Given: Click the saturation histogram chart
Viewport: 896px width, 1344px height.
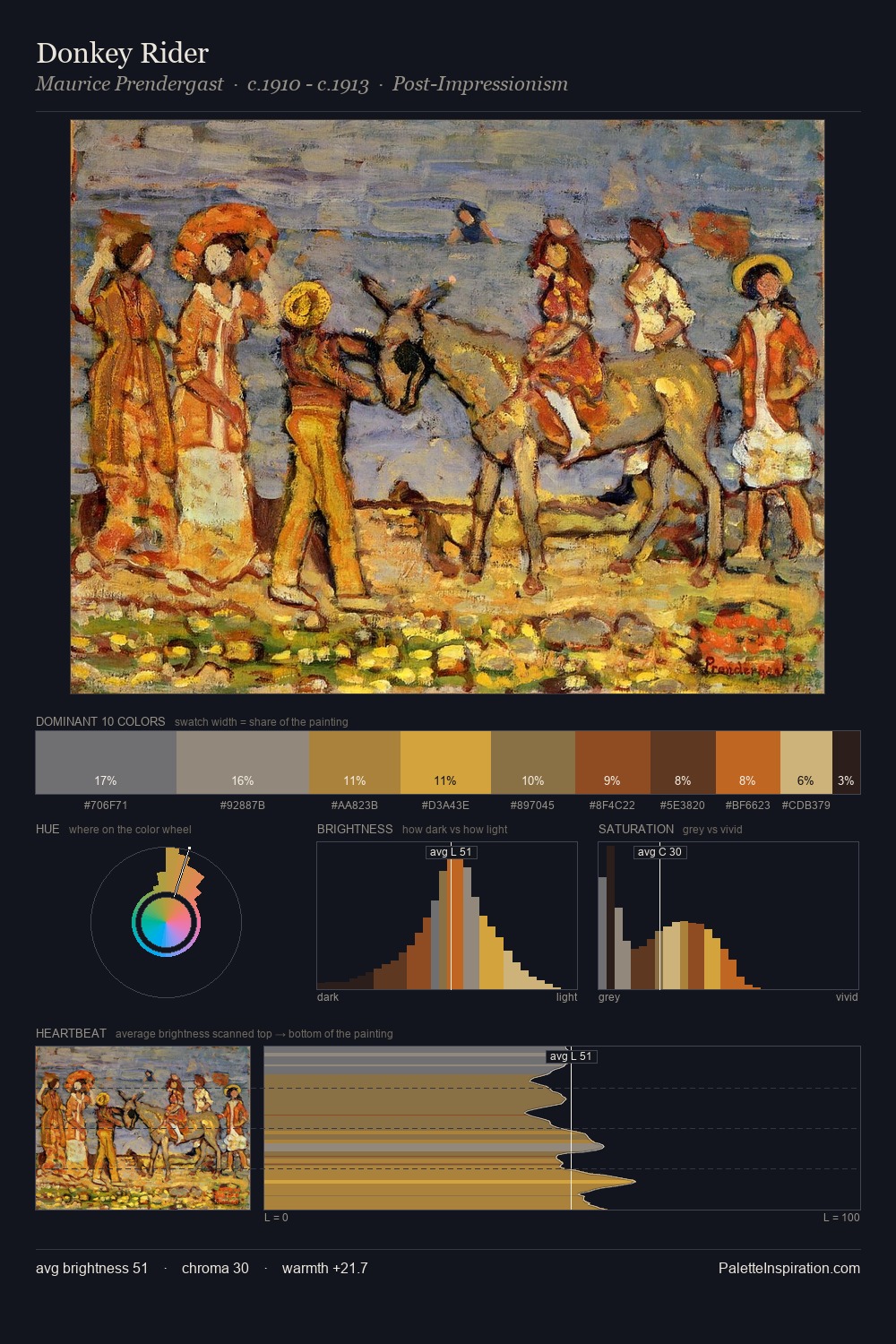Looking at the screenshot, I should 728,916.
